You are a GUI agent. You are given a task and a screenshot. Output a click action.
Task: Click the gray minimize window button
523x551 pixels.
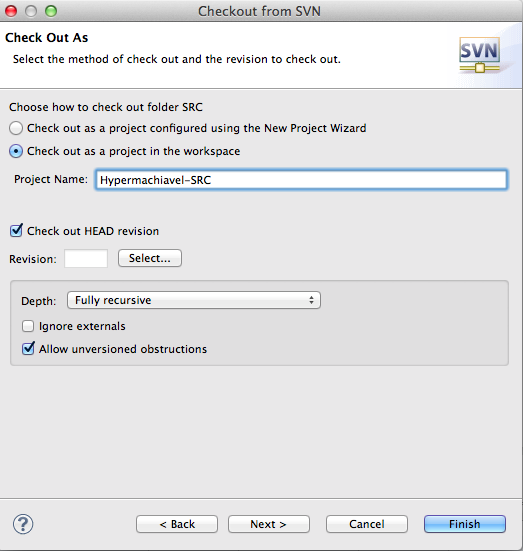31,11
